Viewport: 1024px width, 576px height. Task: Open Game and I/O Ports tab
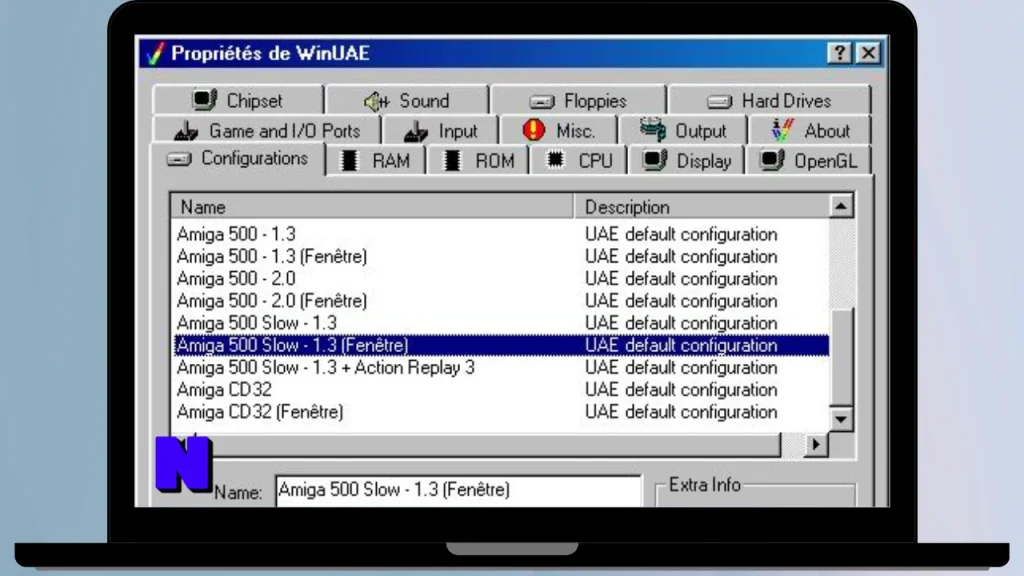266,131
